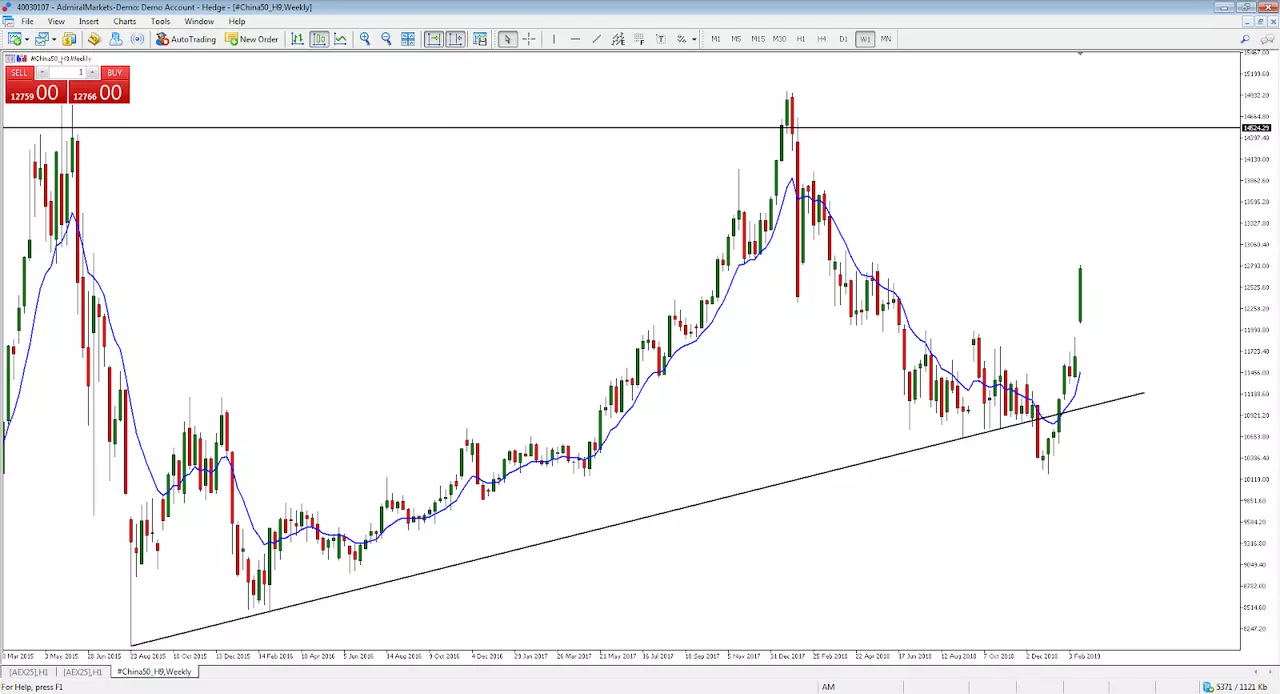Switch chart to Candlesticks mode
The height and width of the screenshot is (694, 1280).
click(x=319, y=39)
